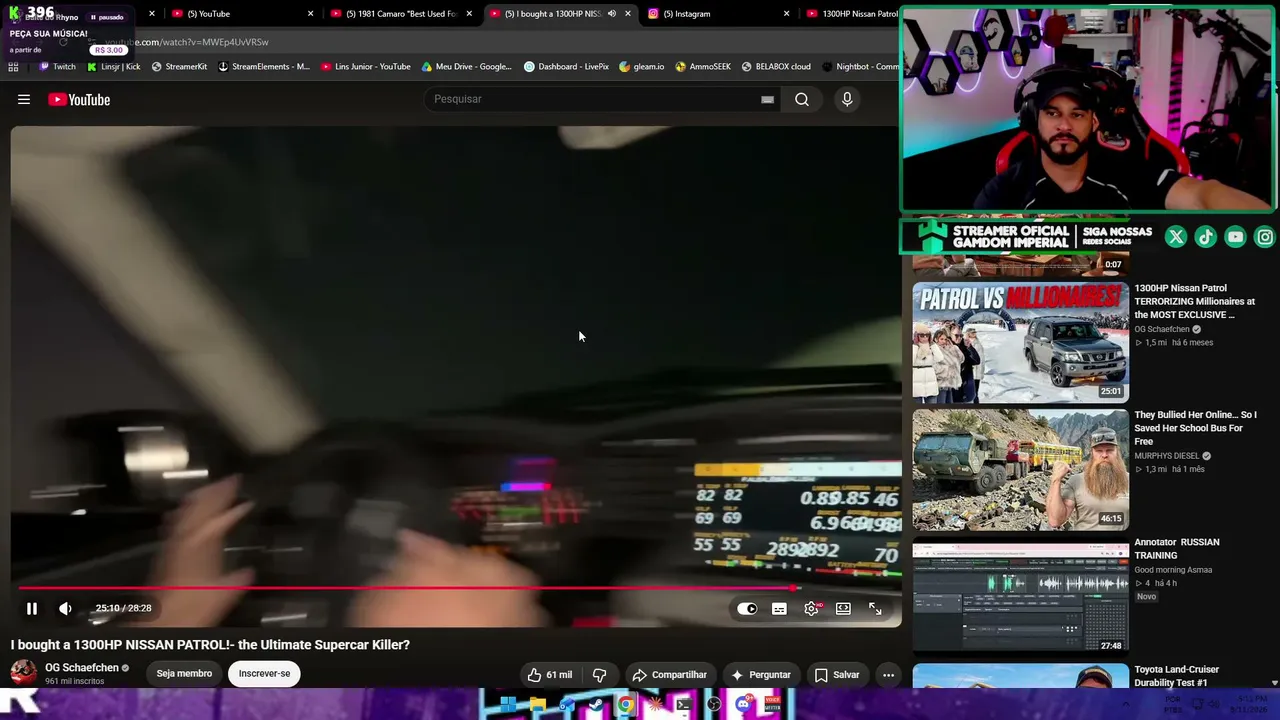Open the 'Meu Drive - Google...' bookmark
Screen dimensions: 1280x720
tap(467, 67)
